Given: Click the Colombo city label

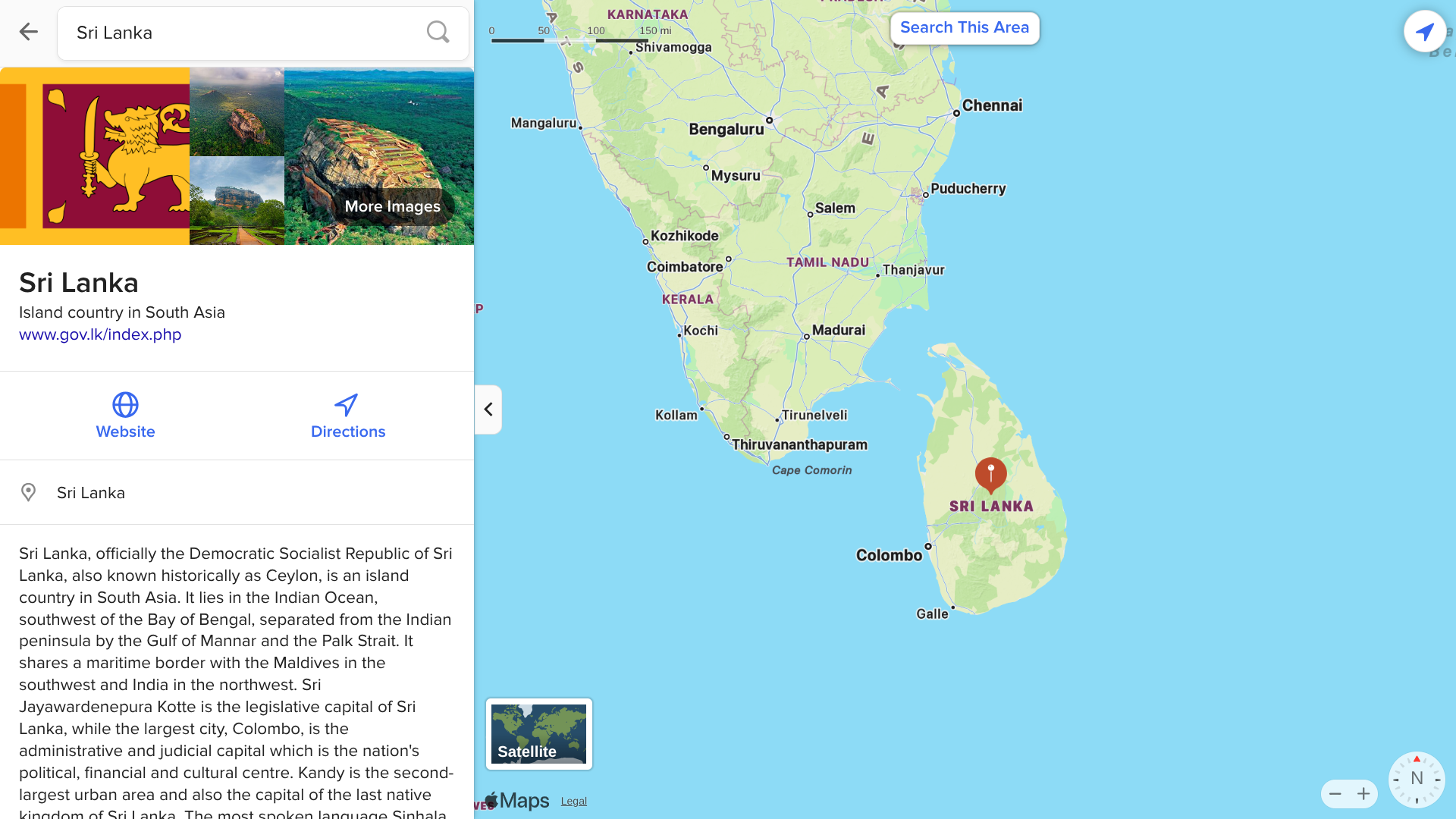Looking at the screenshot, I should click(x=889, y=555).
